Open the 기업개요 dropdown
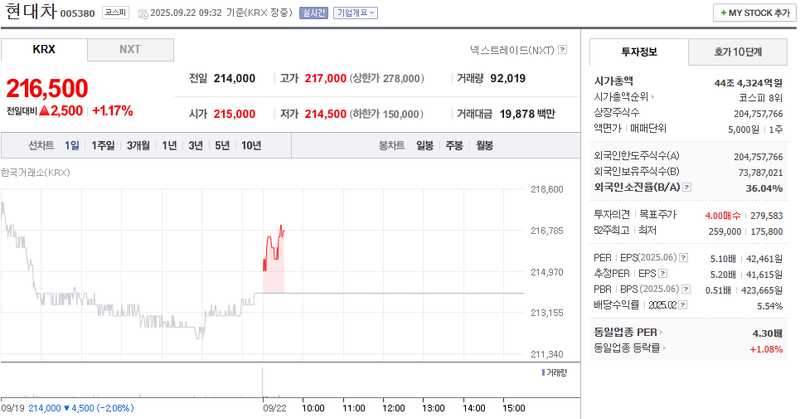800x419 pixels. coord(356,13)
